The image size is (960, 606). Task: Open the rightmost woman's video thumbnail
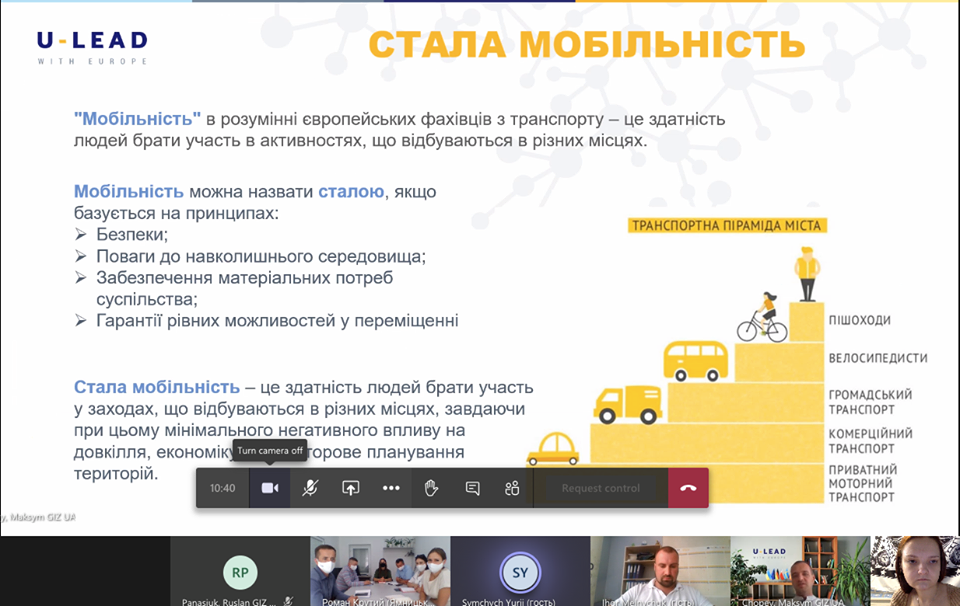[x=915, y=572]
